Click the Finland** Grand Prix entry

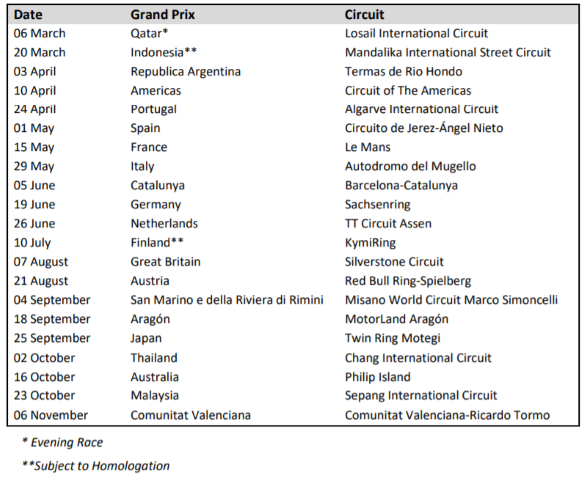coord(157,243)
